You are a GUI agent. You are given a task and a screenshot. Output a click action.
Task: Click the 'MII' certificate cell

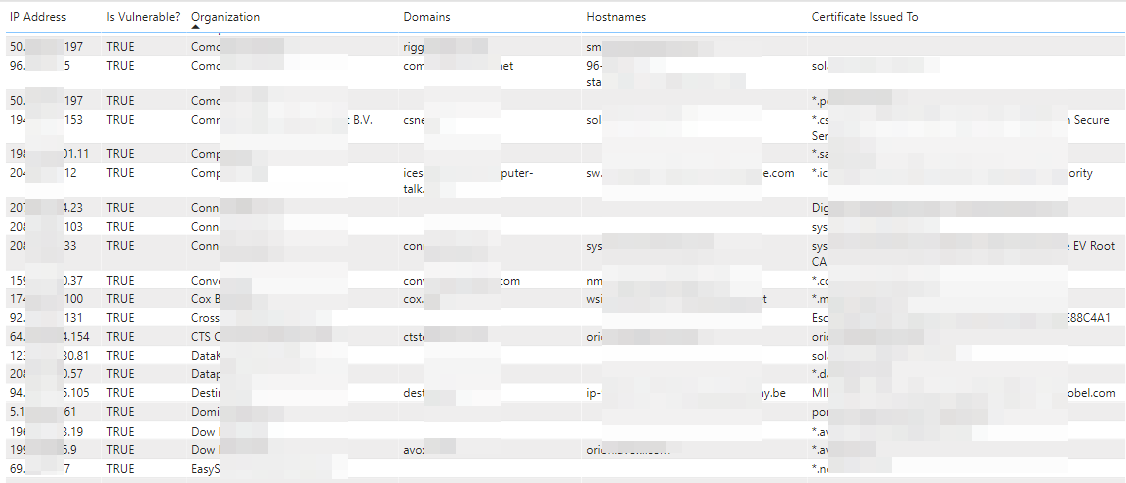tap(819, 393)
